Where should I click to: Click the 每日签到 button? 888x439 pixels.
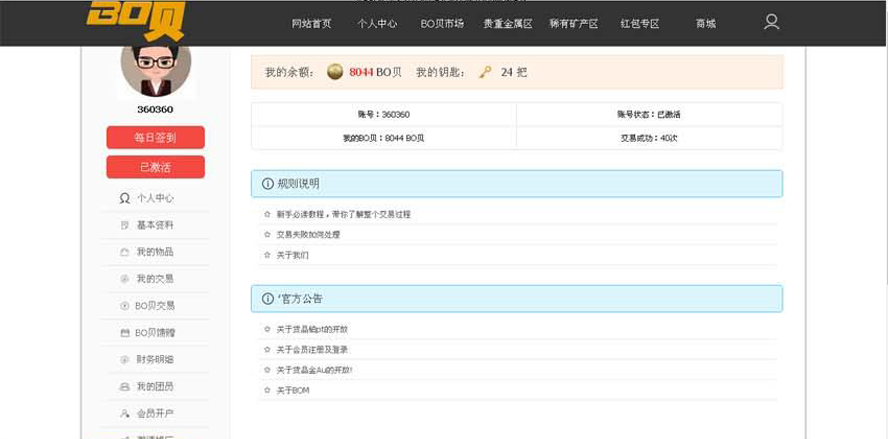(x=156, y=138)
